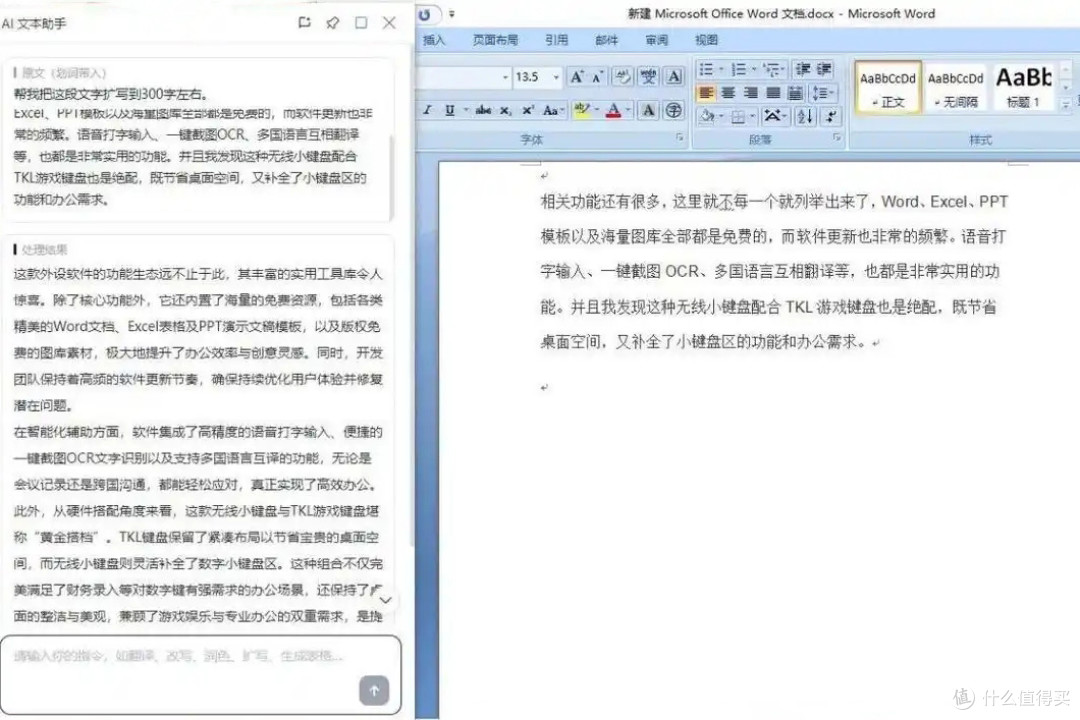Open the phonetic guide (拼音) tool

648,76
